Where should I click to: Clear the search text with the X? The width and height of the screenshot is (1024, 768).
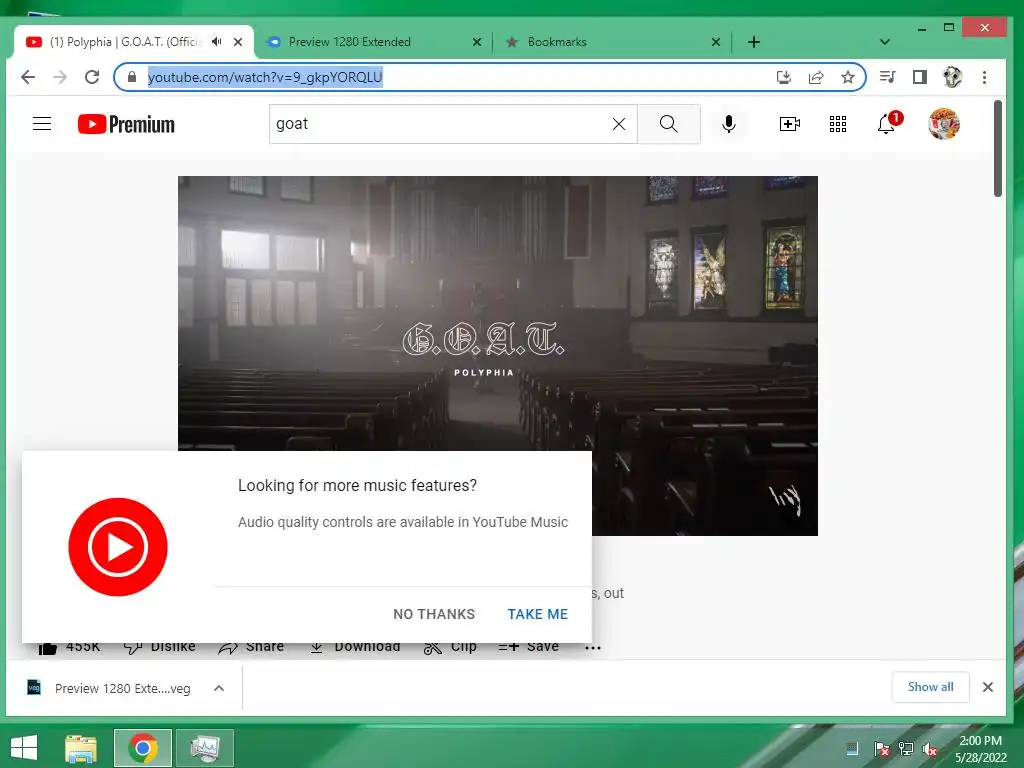618,124
